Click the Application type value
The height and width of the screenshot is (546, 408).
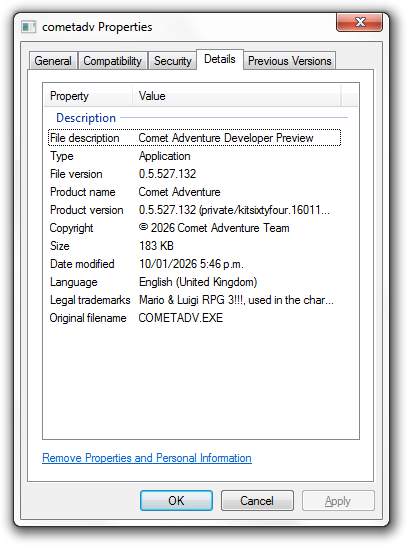point(165,156)
